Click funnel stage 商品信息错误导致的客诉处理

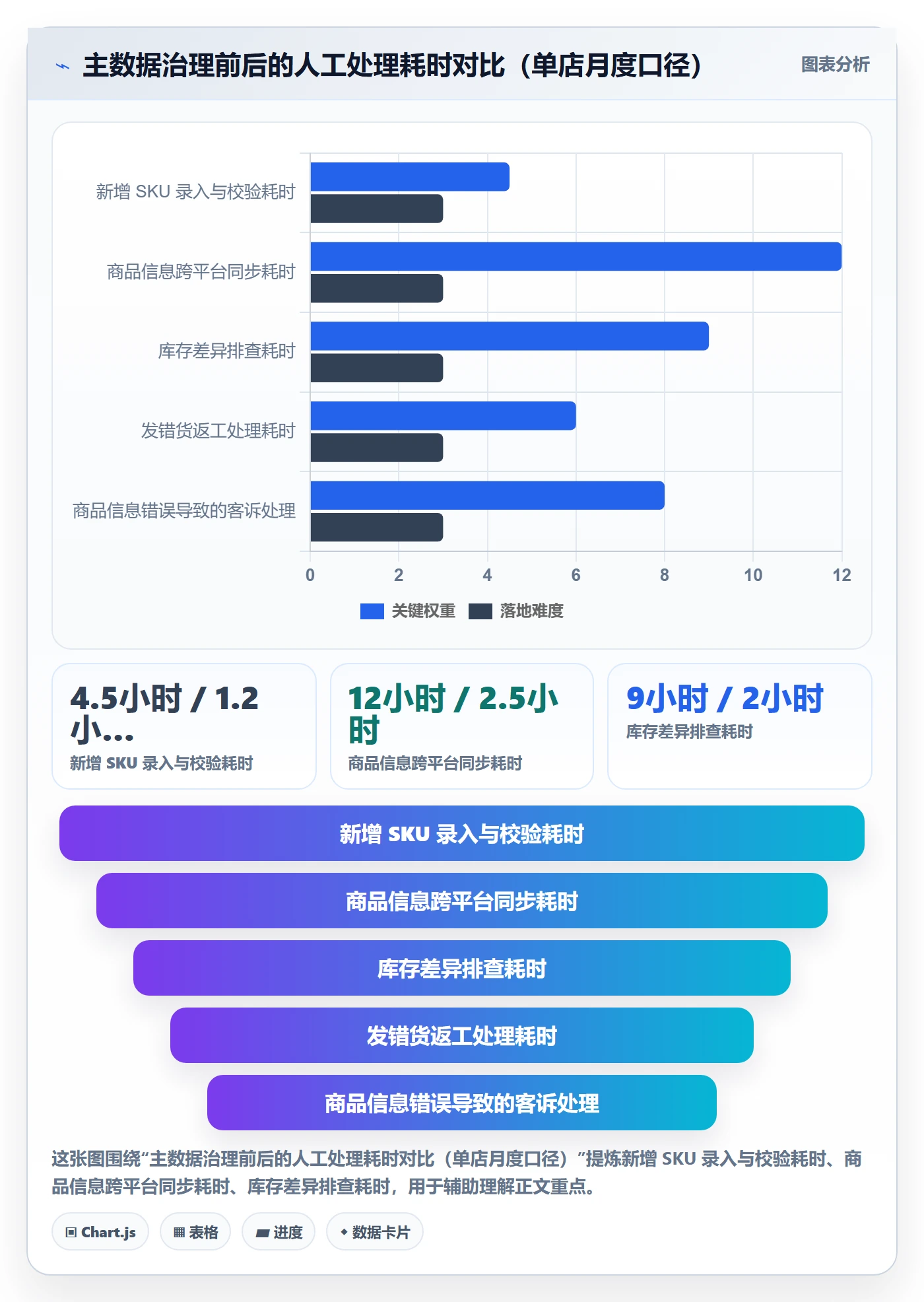(x=462, y=1103)
